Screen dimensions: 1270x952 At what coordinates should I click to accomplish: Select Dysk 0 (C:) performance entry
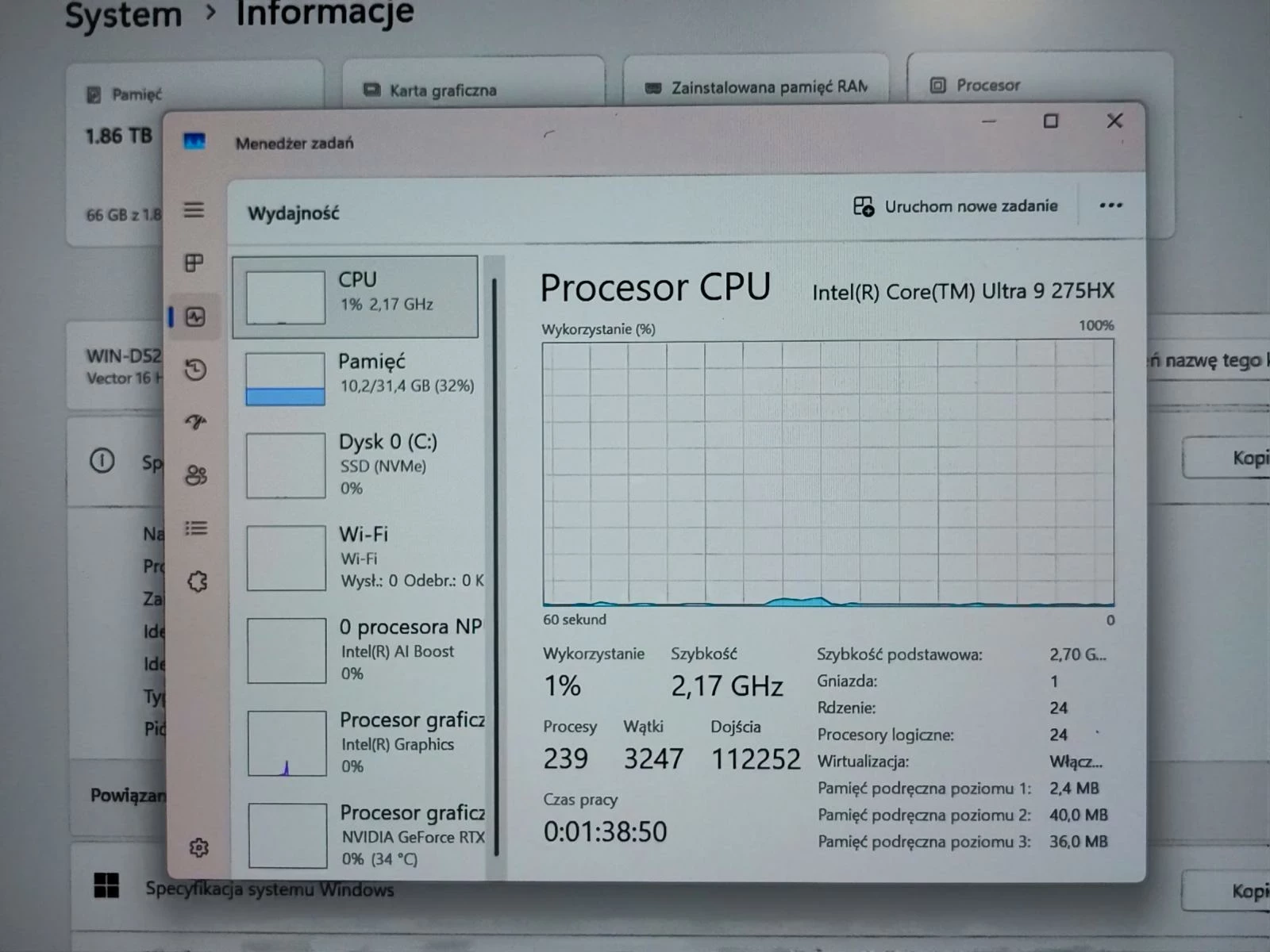coord(361,465)
